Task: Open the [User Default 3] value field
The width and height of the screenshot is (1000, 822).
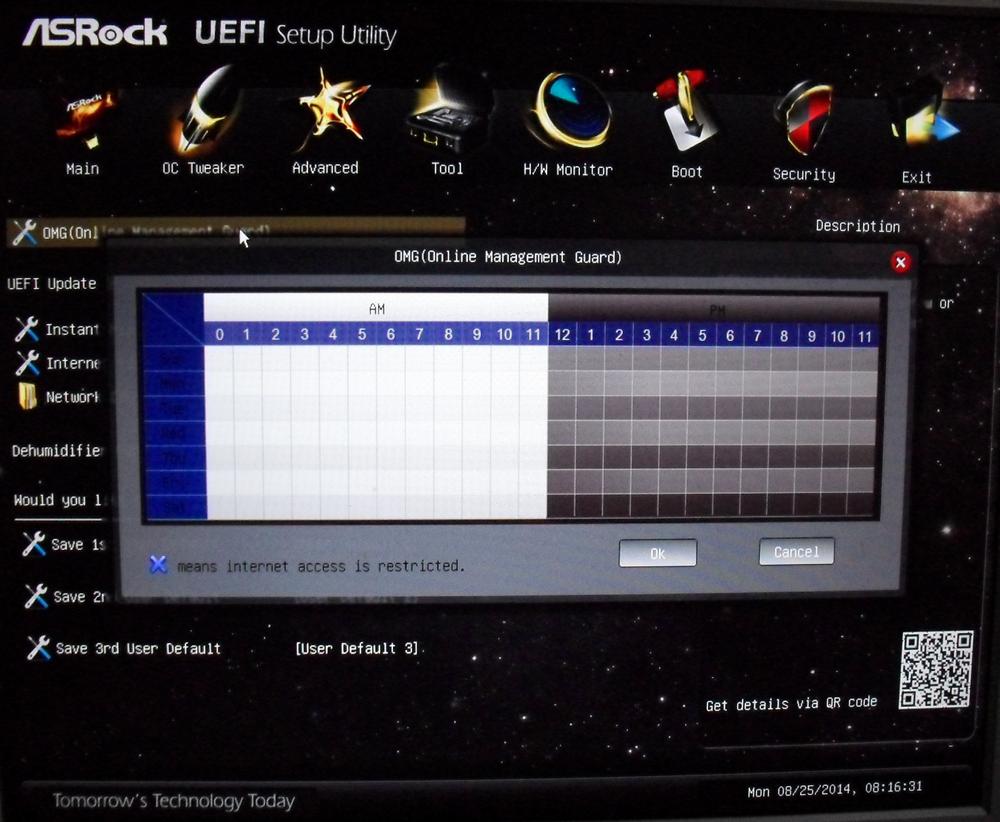Action: (357, 649)
